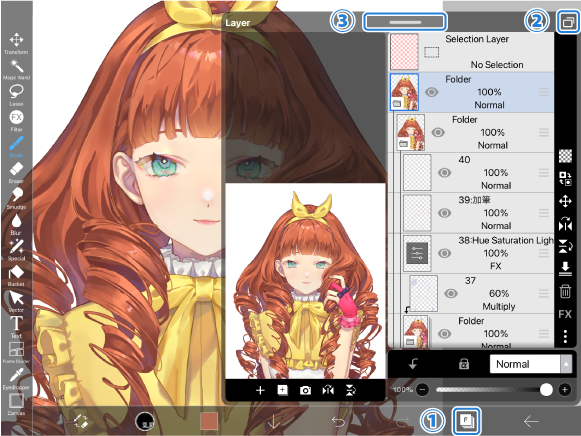Toggle the alpha lock button
The height and width of the screenshot is (436, 581).
click(464, 365)
